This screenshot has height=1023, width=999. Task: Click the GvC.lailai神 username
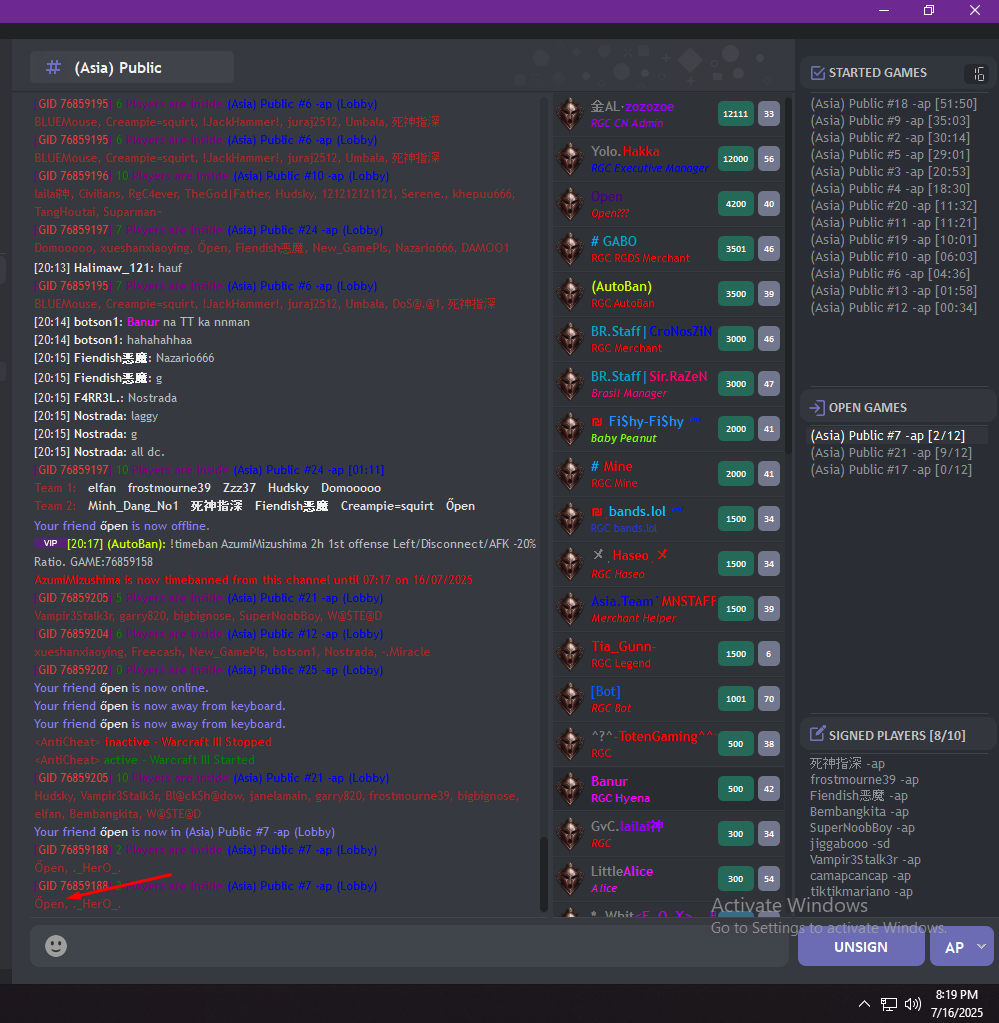[626, 827]
